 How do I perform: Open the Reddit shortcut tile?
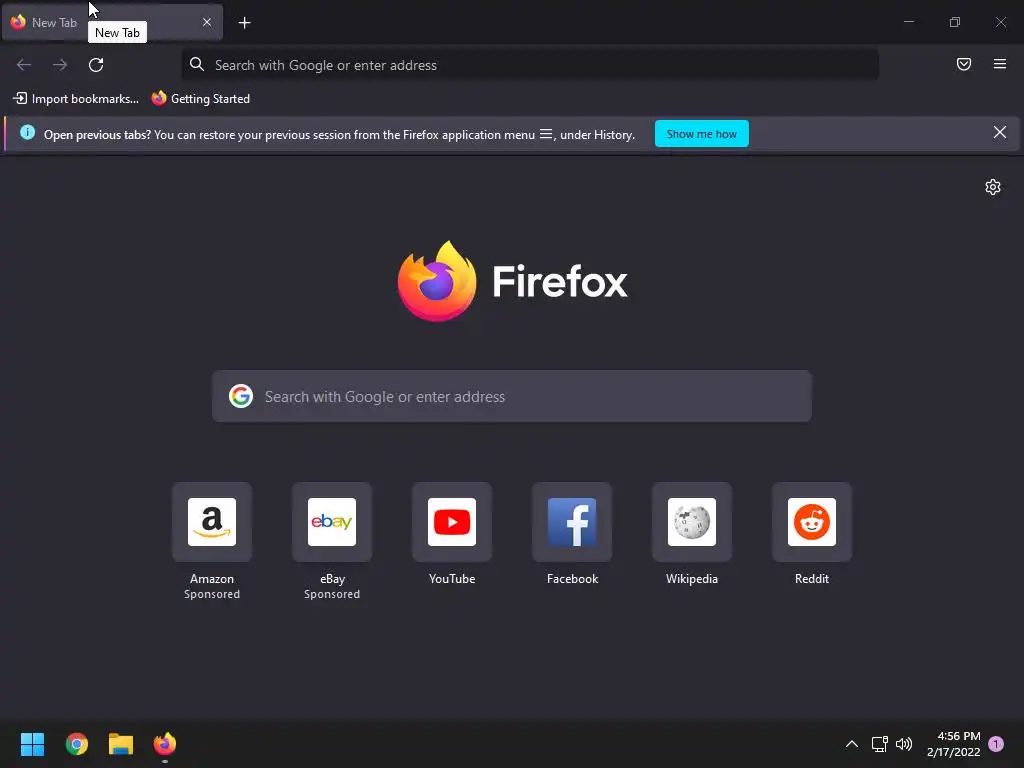pyautogui.click(x=812, y=522)
